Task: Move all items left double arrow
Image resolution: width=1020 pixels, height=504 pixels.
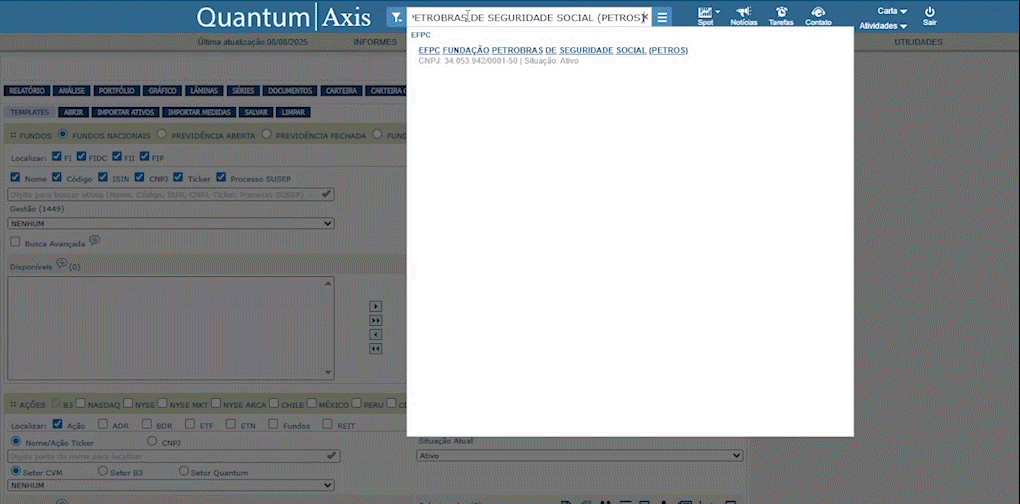Action: [x=375, y=349]
